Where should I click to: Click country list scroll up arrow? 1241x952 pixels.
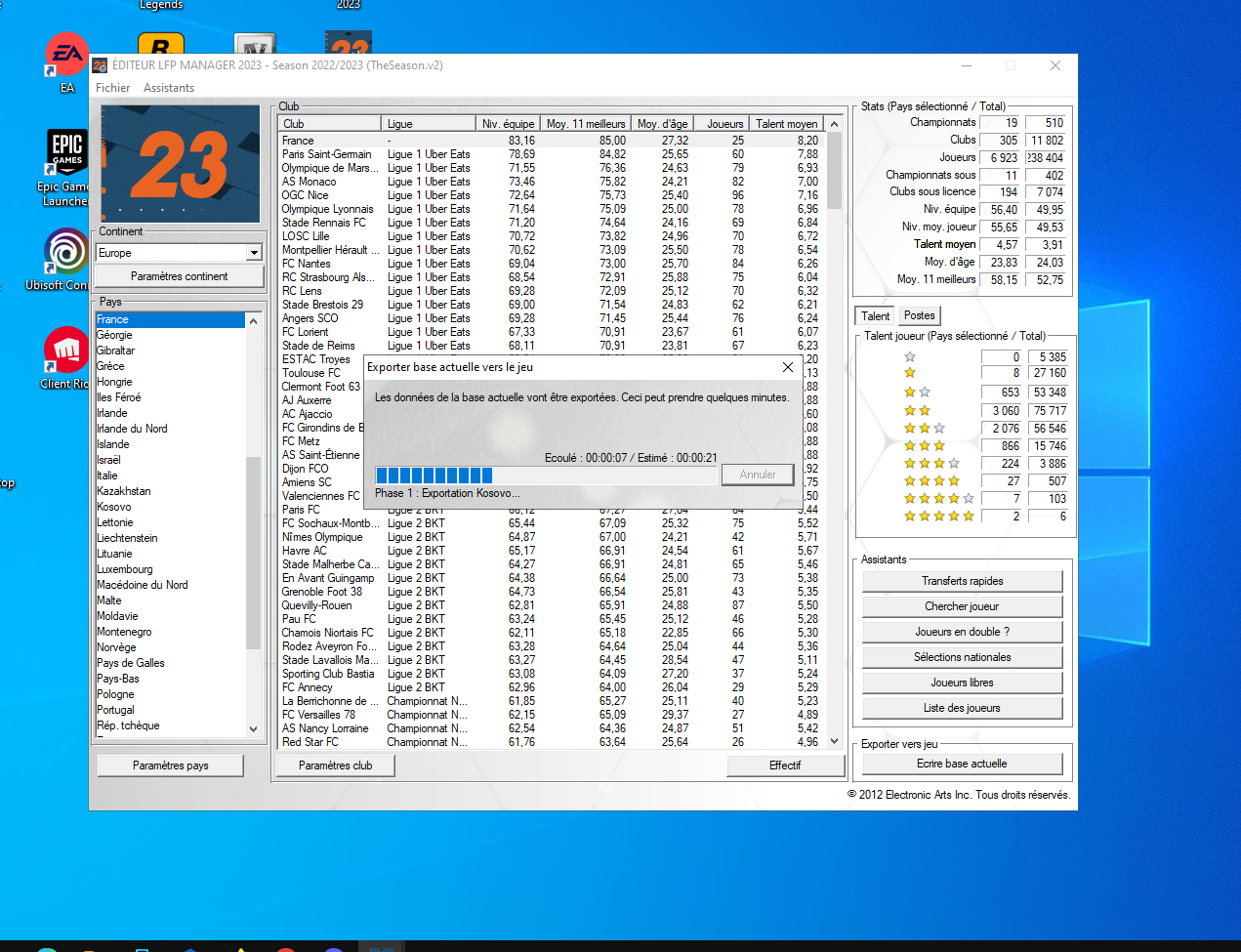tap(254, 320)
